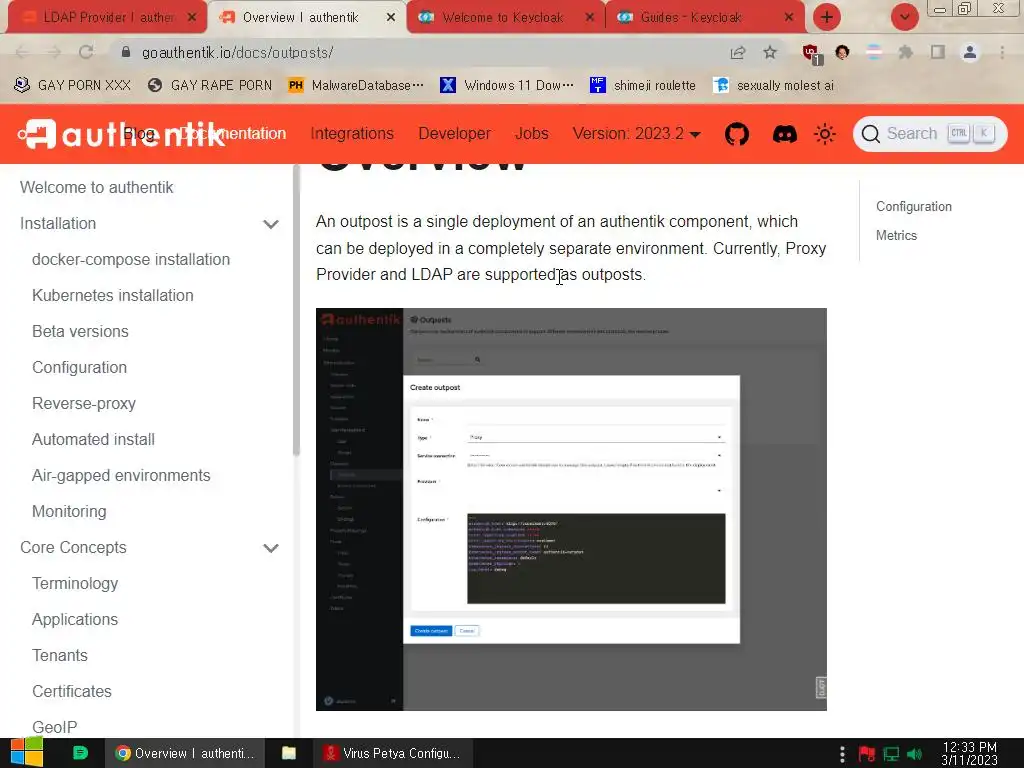Open the Discord icon in the navbar
This screenshot has height=768, width=1024.
pos(784,134)
